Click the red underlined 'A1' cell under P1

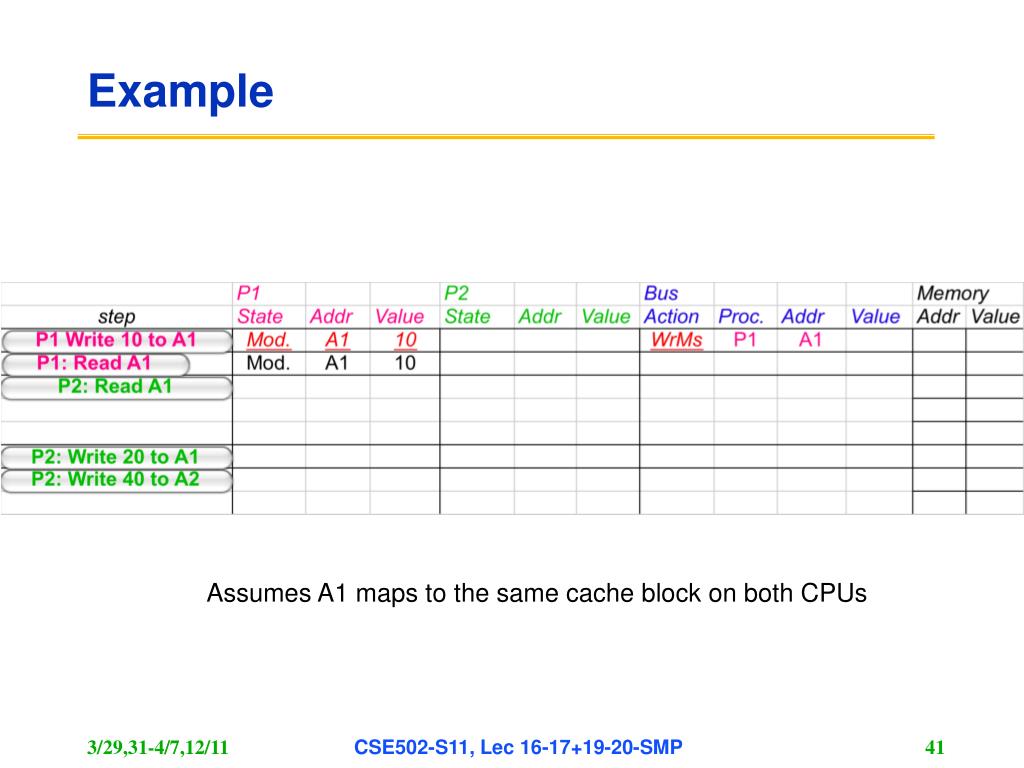click(337, 340)
